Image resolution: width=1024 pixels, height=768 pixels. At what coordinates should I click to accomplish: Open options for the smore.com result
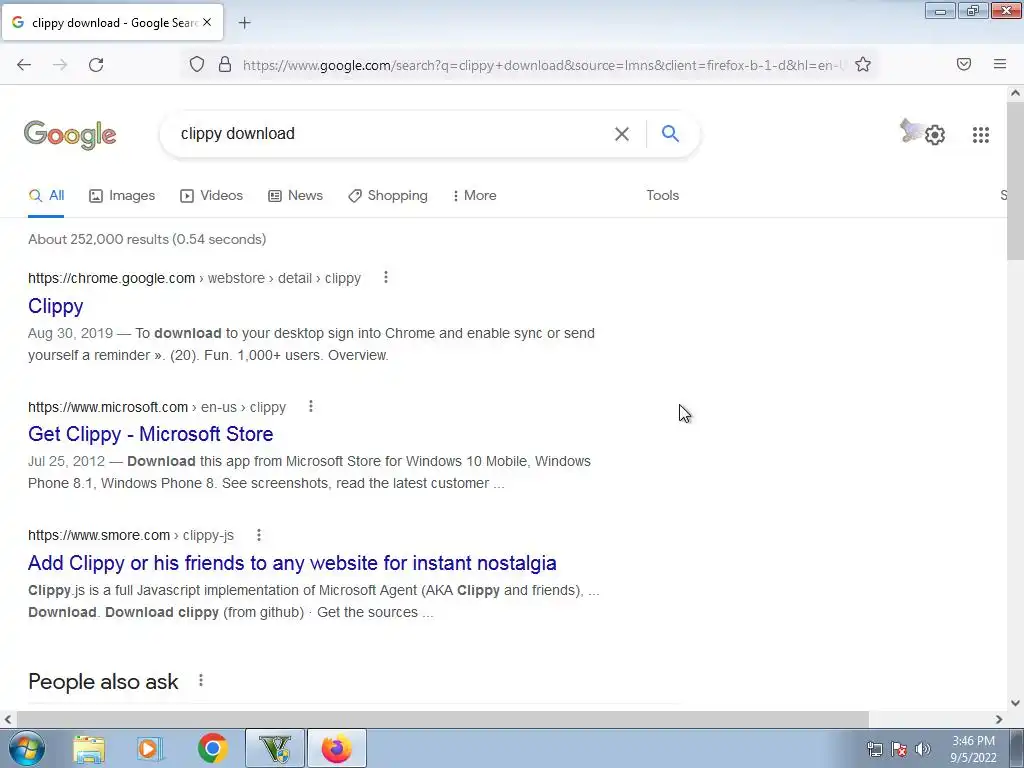click(259, 535)
